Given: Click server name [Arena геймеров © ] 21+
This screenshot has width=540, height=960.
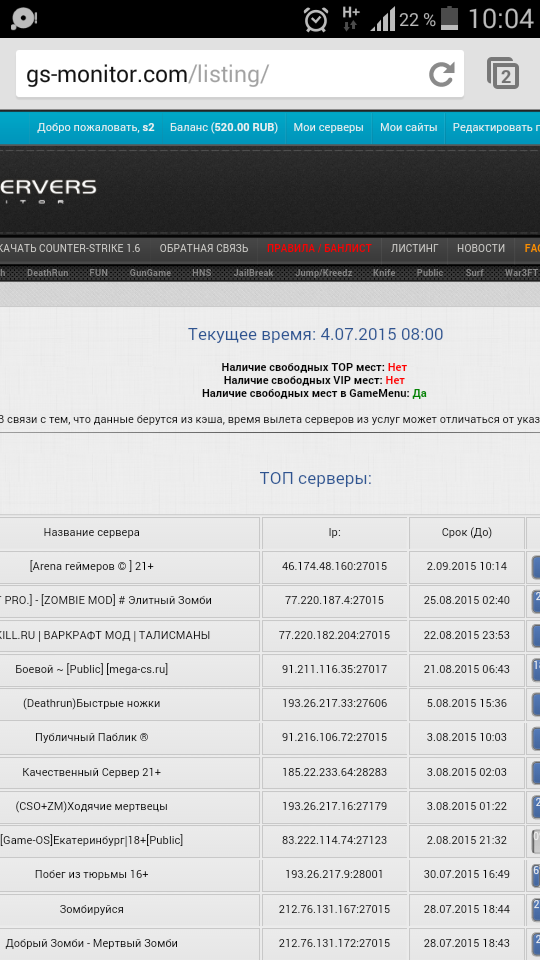Looking at the screenshot, I should [x=91, y=567].
